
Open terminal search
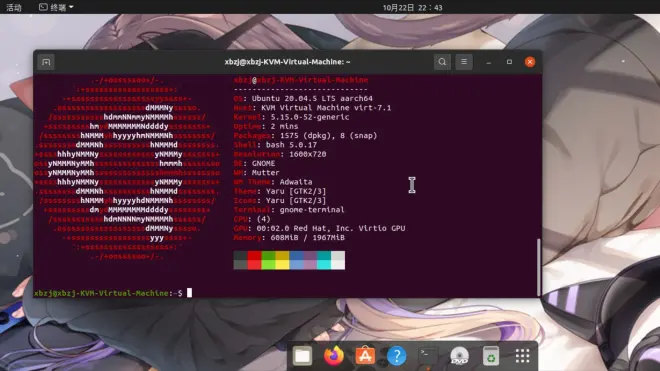442,62
